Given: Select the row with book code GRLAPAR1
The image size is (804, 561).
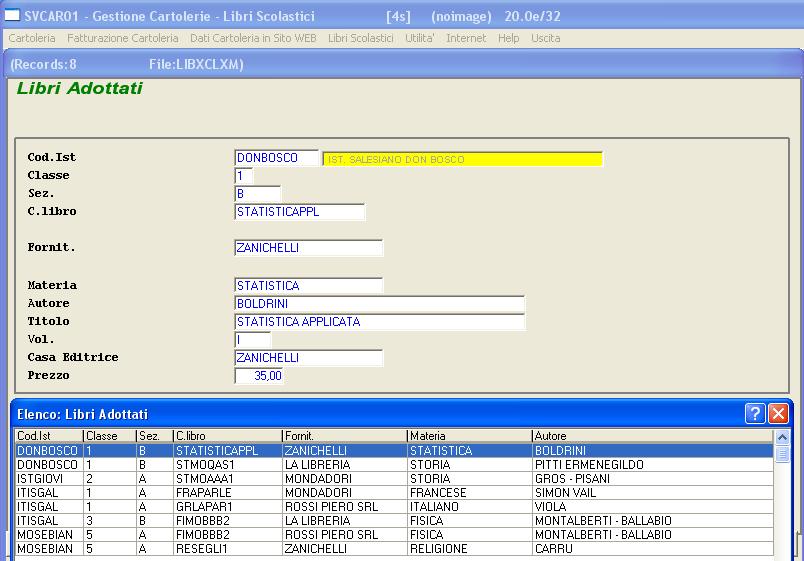Looking at the screenshot, I should tap(394, 507).
